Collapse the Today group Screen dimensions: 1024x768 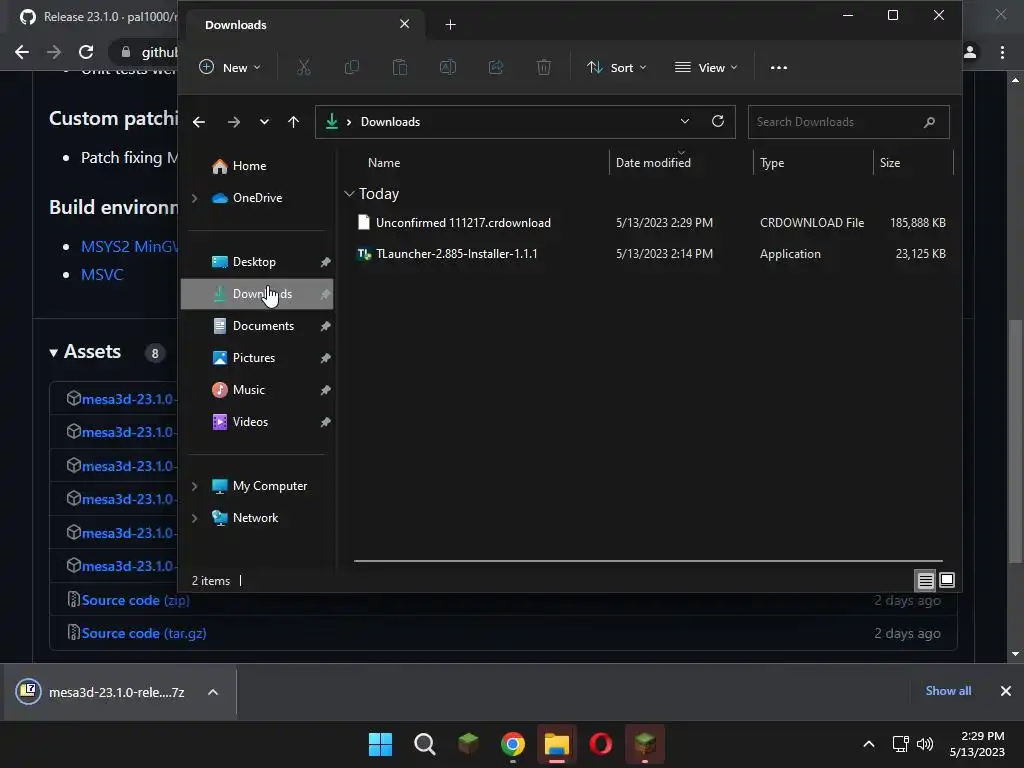pyautogui.click(x=349, y=194)
